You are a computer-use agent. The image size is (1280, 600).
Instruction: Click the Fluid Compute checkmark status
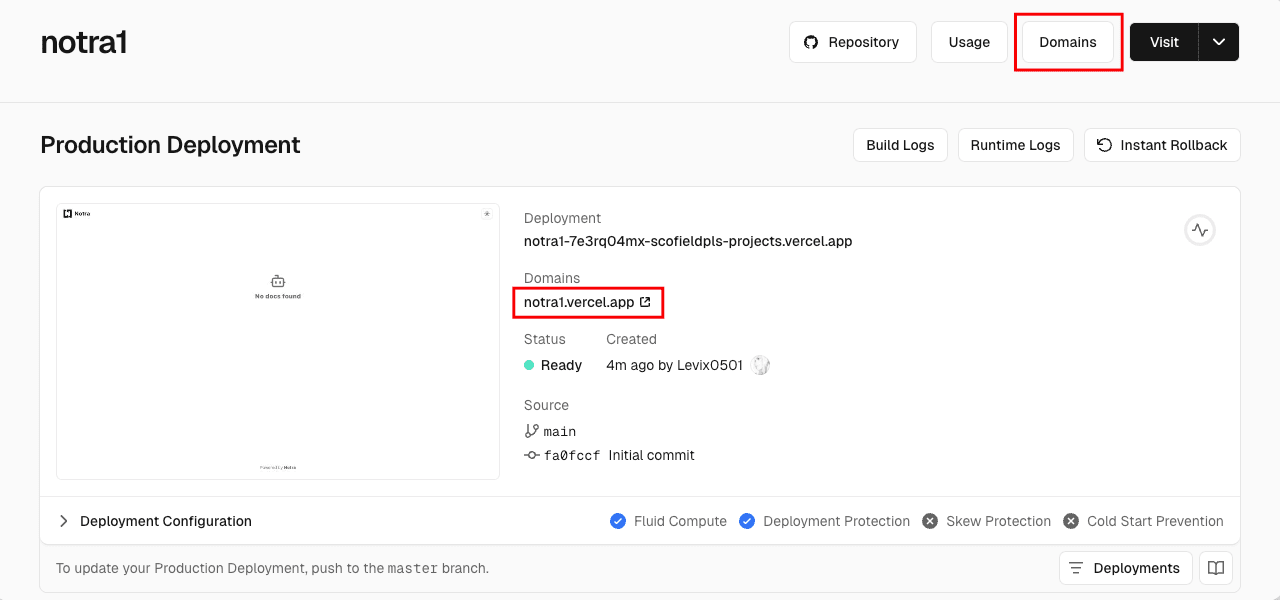coord(618,521)
